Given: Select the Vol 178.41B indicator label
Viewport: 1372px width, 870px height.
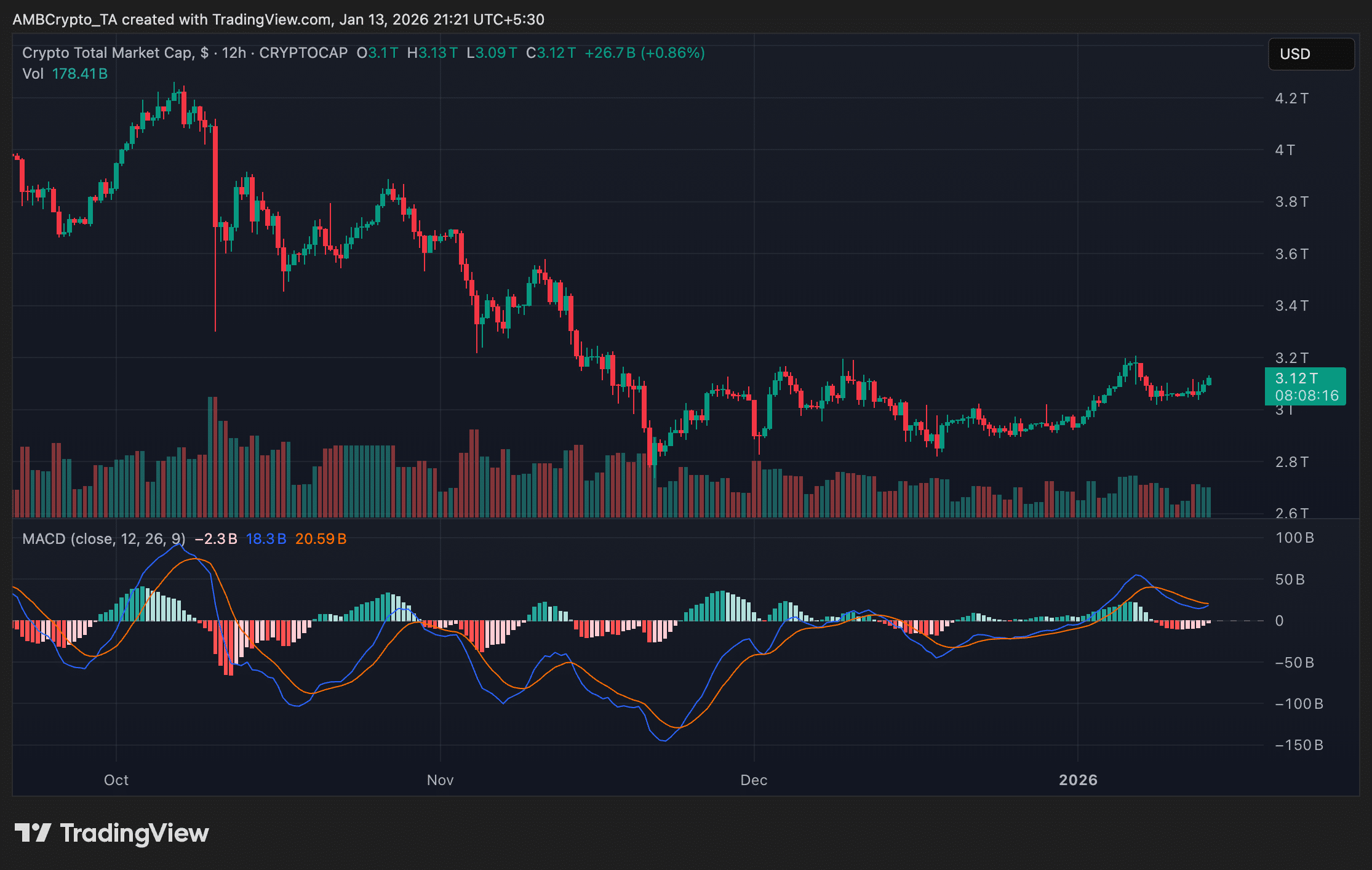Looking at the screenshot, I should (x=65, y=74).
